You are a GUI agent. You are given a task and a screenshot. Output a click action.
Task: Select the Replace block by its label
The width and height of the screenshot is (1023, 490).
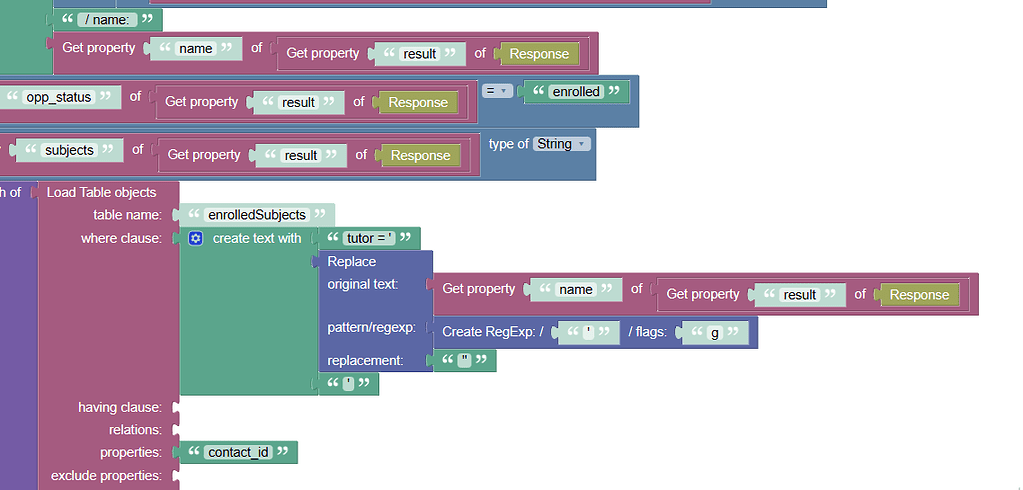[352, 261]
